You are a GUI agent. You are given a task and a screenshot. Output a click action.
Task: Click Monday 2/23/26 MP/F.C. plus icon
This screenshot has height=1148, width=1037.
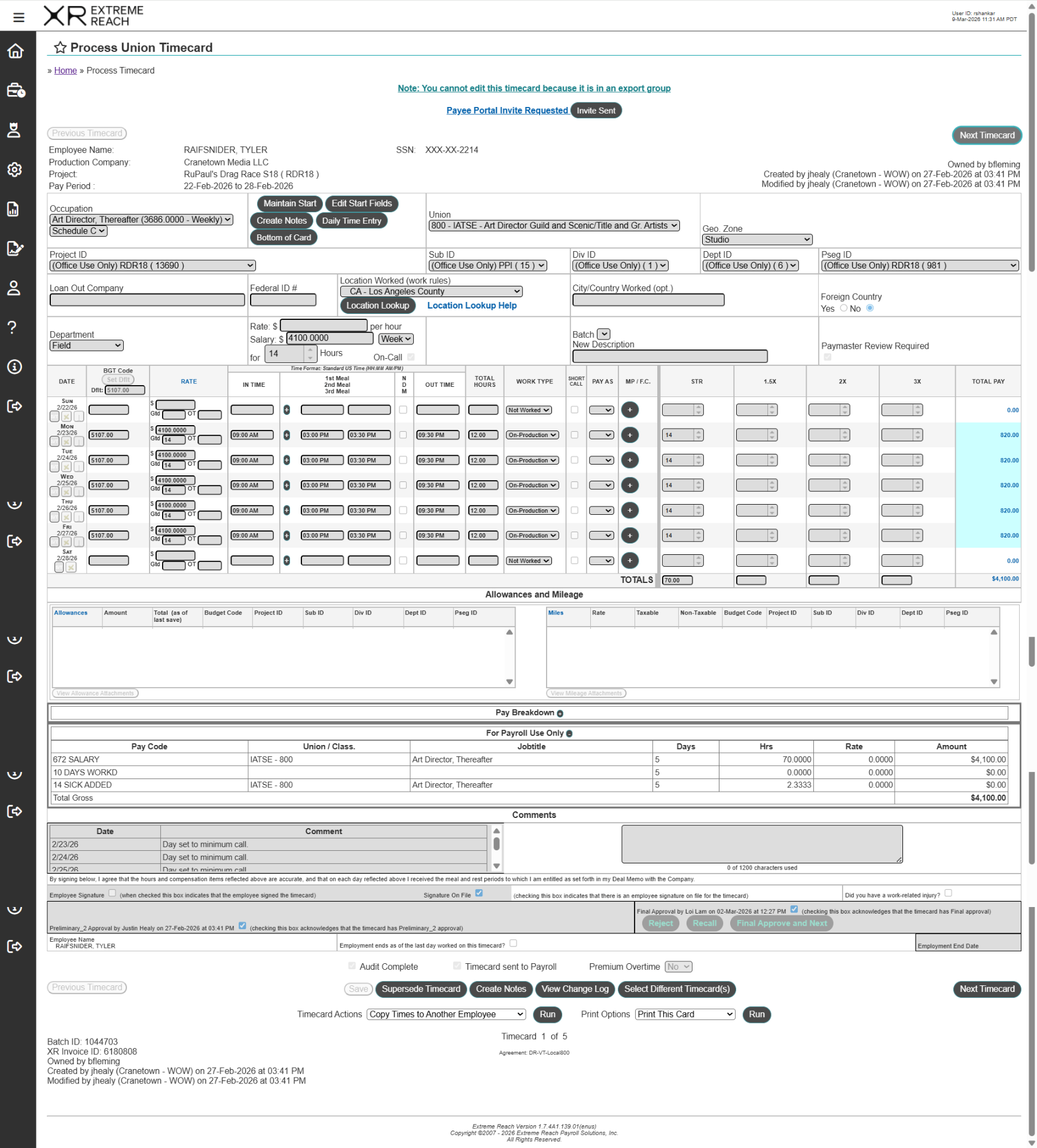point(629,435)
